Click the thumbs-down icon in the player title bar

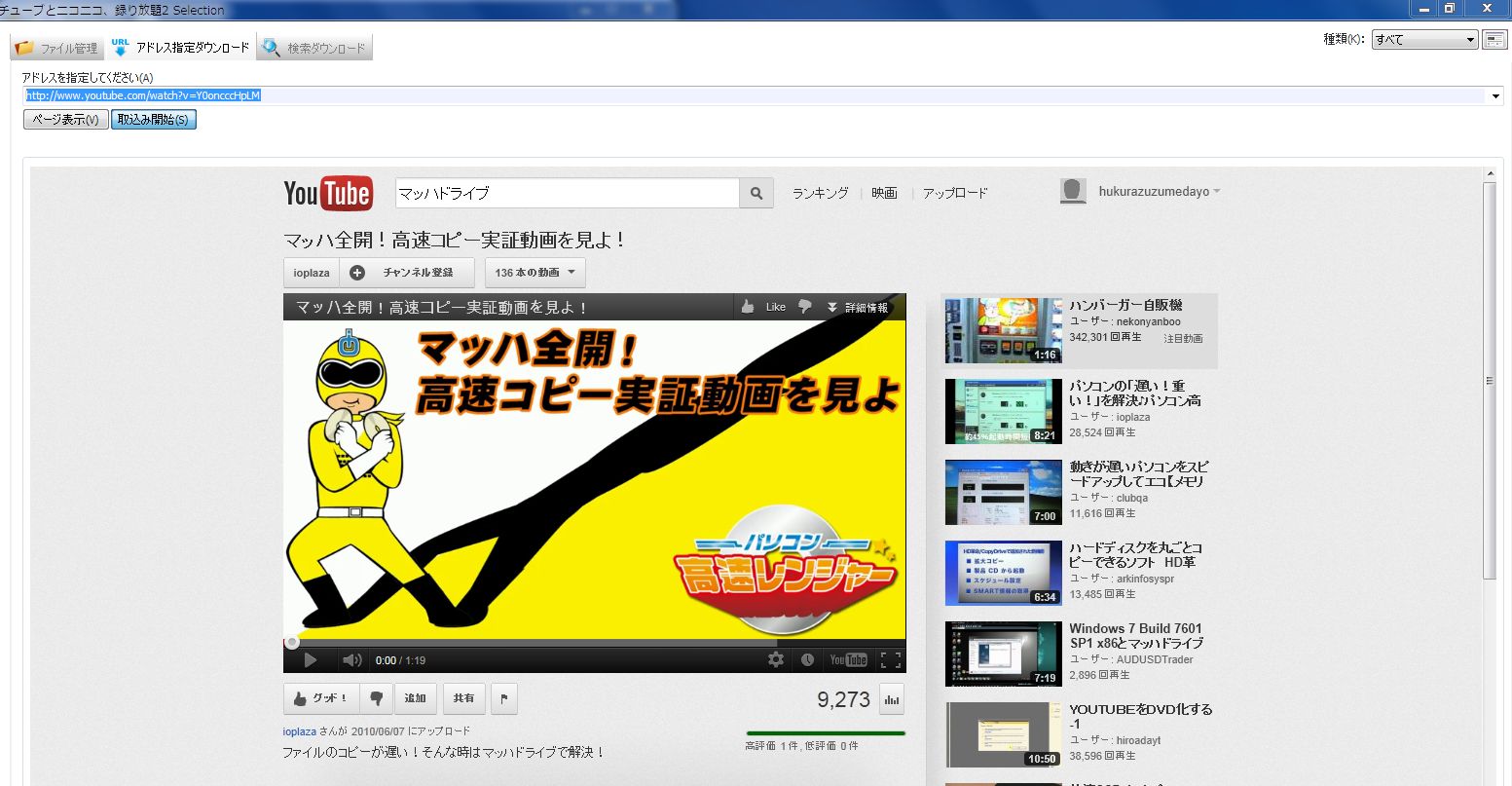pos(805,307)
